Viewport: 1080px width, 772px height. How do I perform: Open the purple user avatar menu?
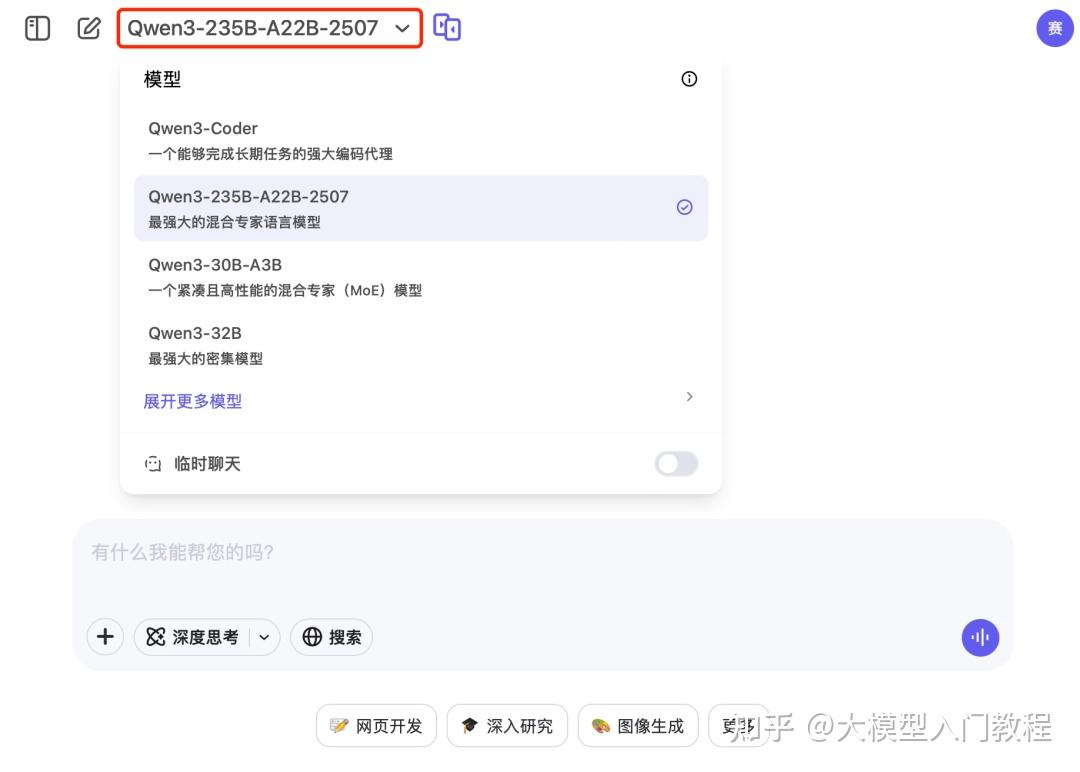click(1055, 28)
